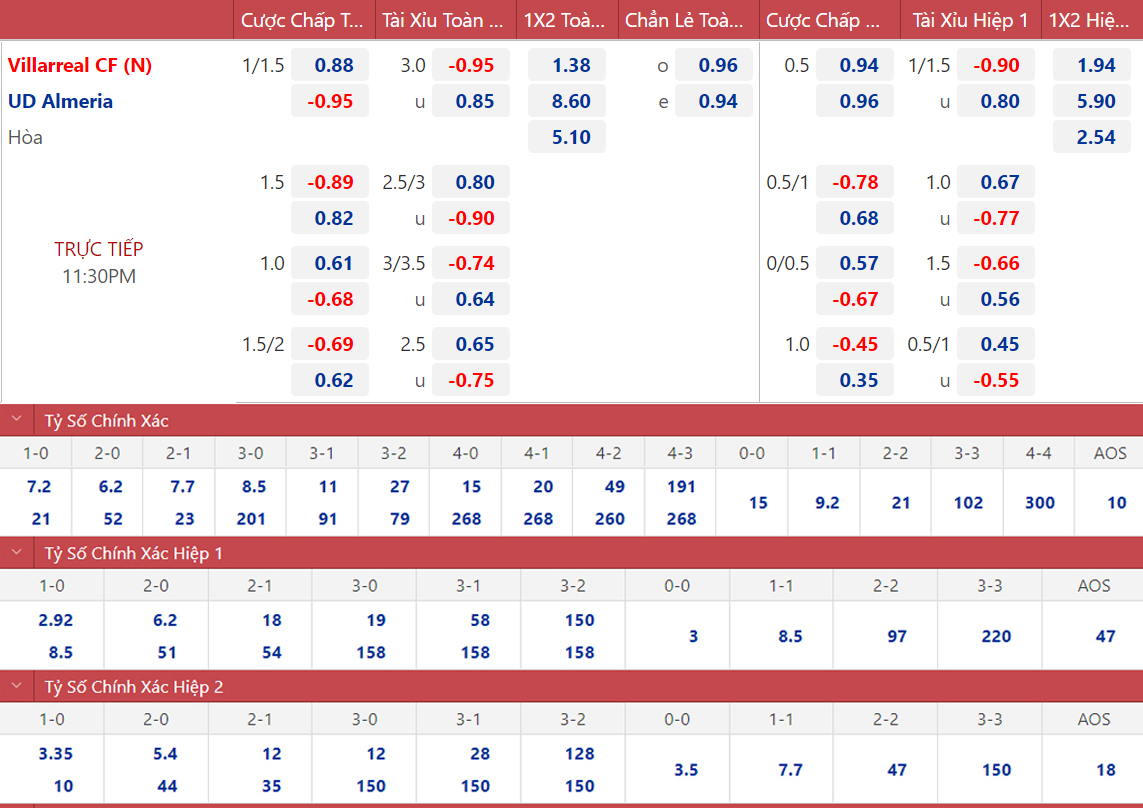This screenshot has height=808, width=1143.
Task: Pick Hiệp 1 correct score 0-0 odds 3
Action: (x=693, y=636)
